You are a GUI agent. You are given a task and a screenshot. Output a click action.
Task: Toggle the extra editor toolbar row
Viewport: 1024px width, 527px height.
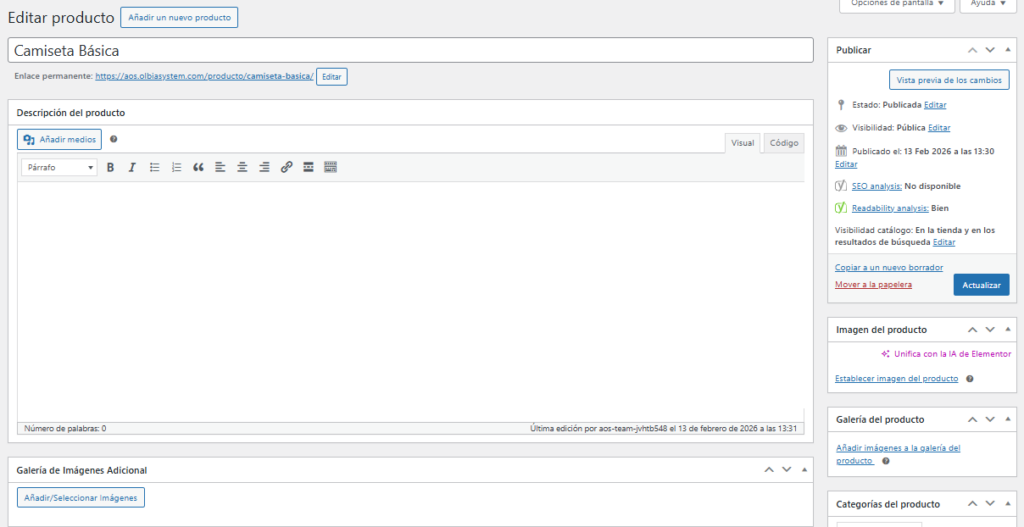[x=330, y=168]
